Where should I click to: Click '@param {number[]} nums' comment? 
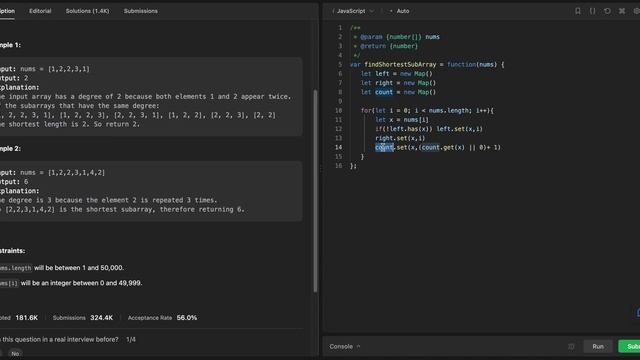397,37
